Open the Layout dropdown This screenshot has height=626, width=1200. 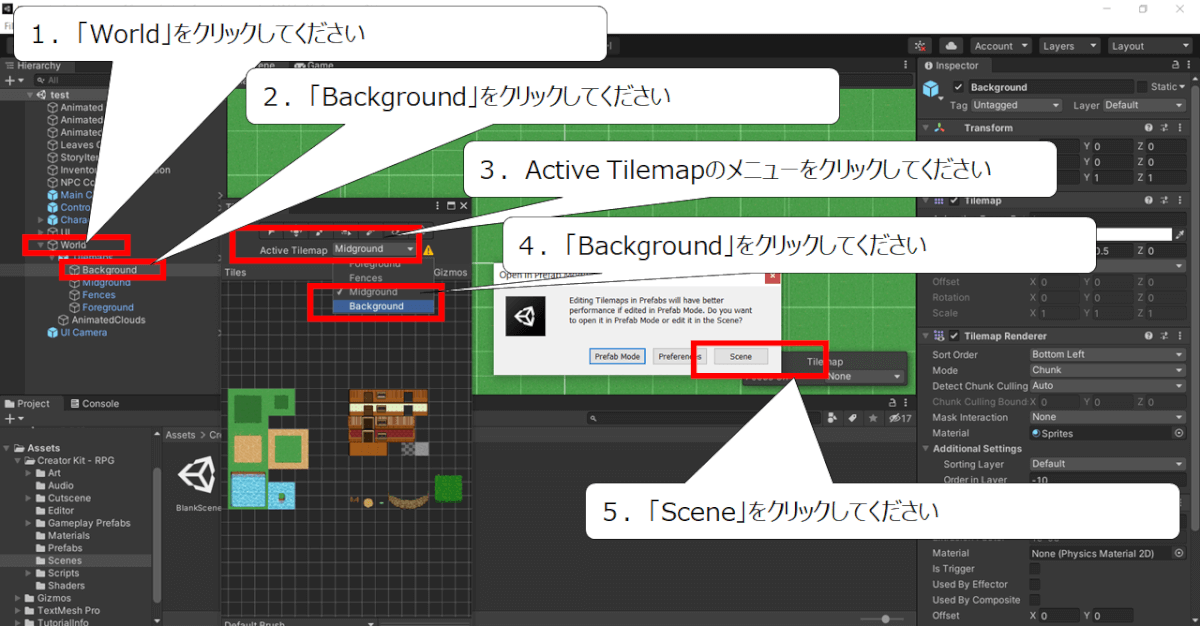click(x=1149, y=46)
